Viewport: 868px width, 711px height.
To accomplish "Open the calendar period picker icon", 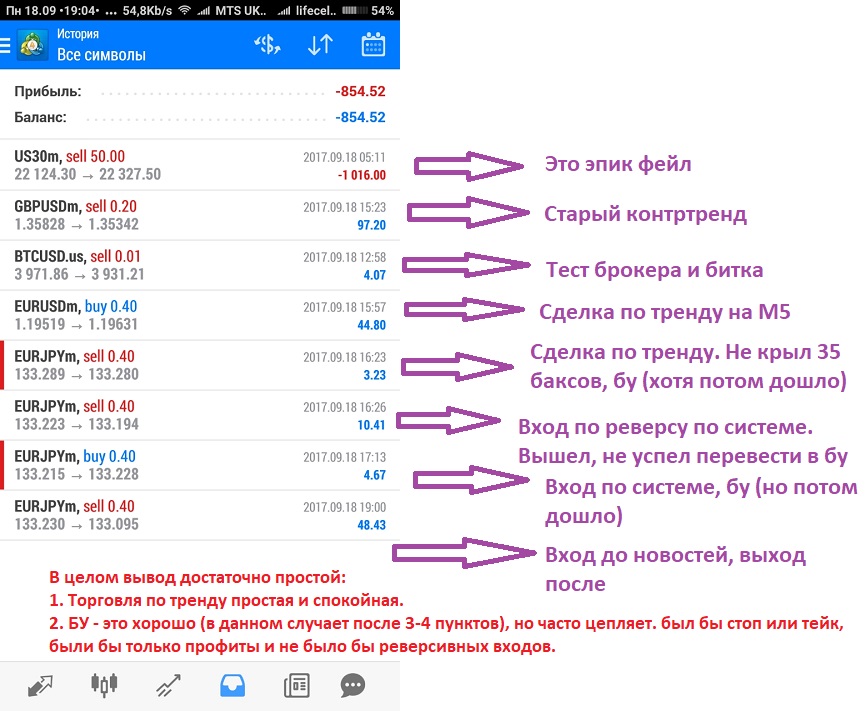I will point(374,45).
